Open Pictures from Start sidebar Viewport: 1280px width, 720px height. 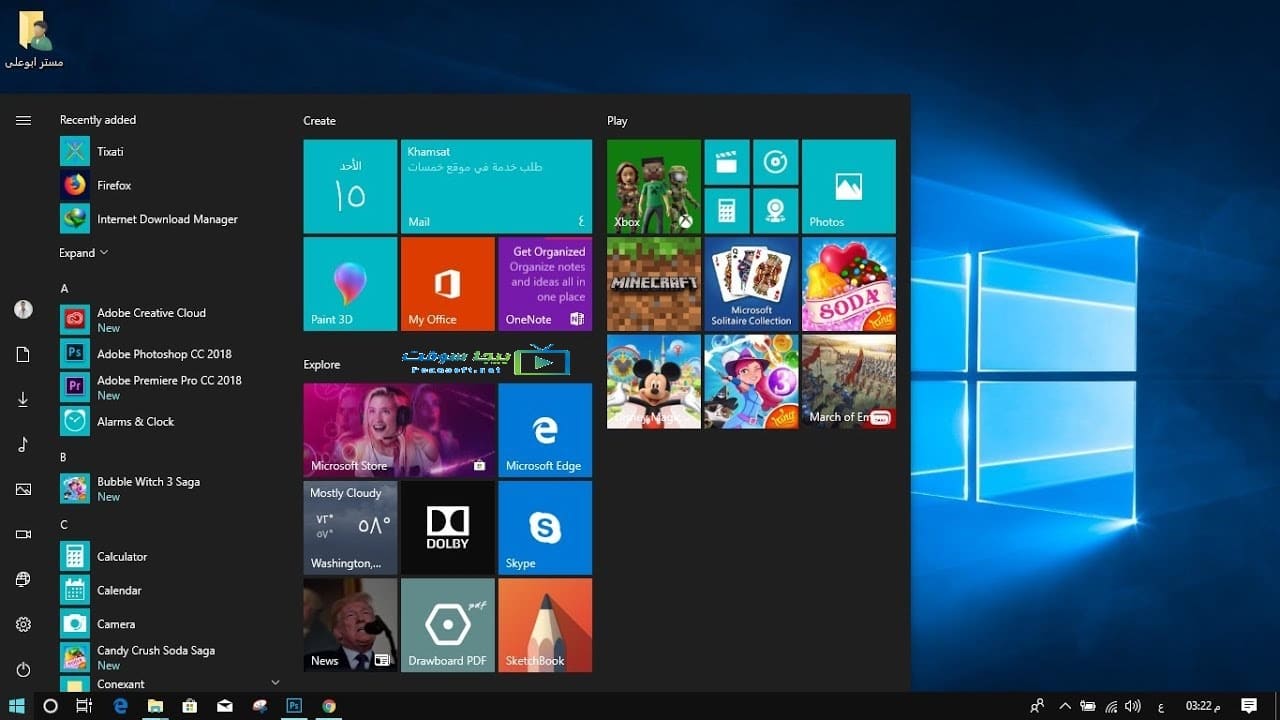tap(23, 489)
